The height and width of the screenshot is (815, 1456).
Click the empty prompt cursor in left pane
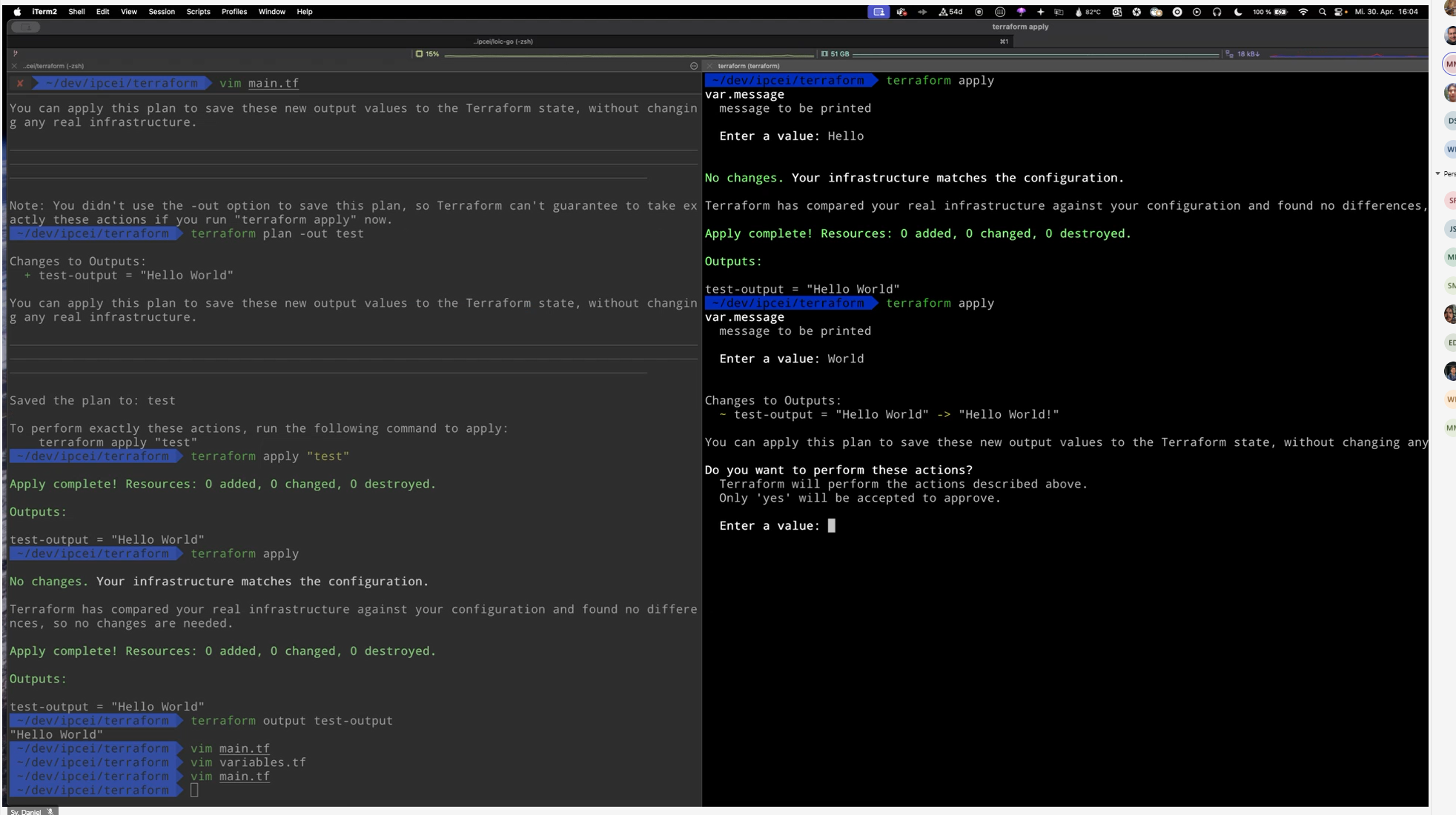tap(194, 791)
